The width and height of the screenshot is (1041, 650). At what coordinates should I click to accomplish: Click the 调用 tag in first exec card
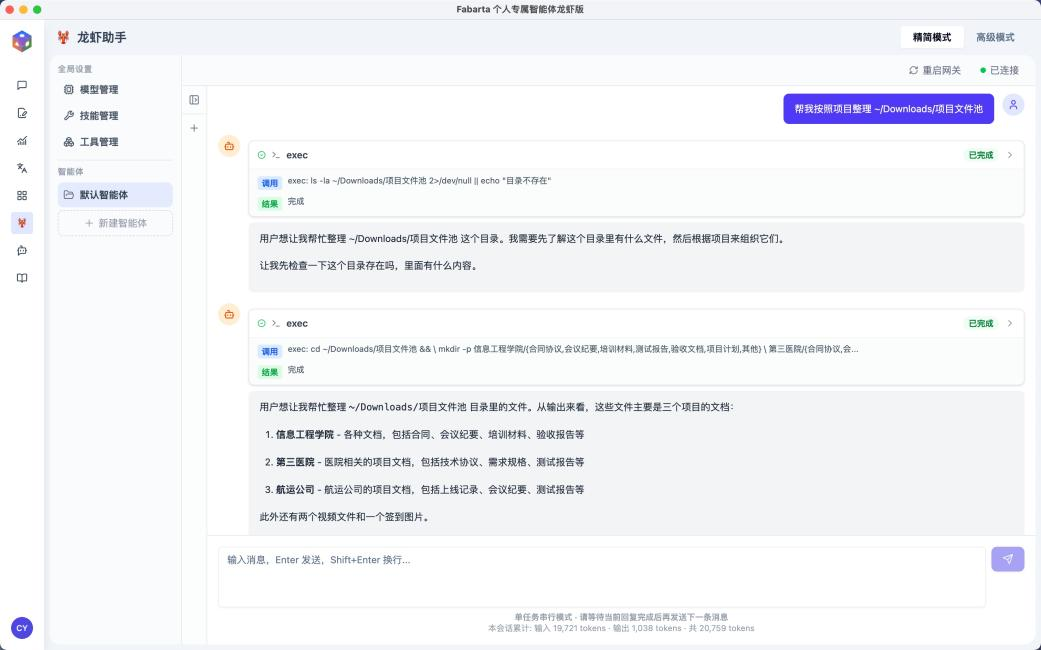[x=270, y=183]
